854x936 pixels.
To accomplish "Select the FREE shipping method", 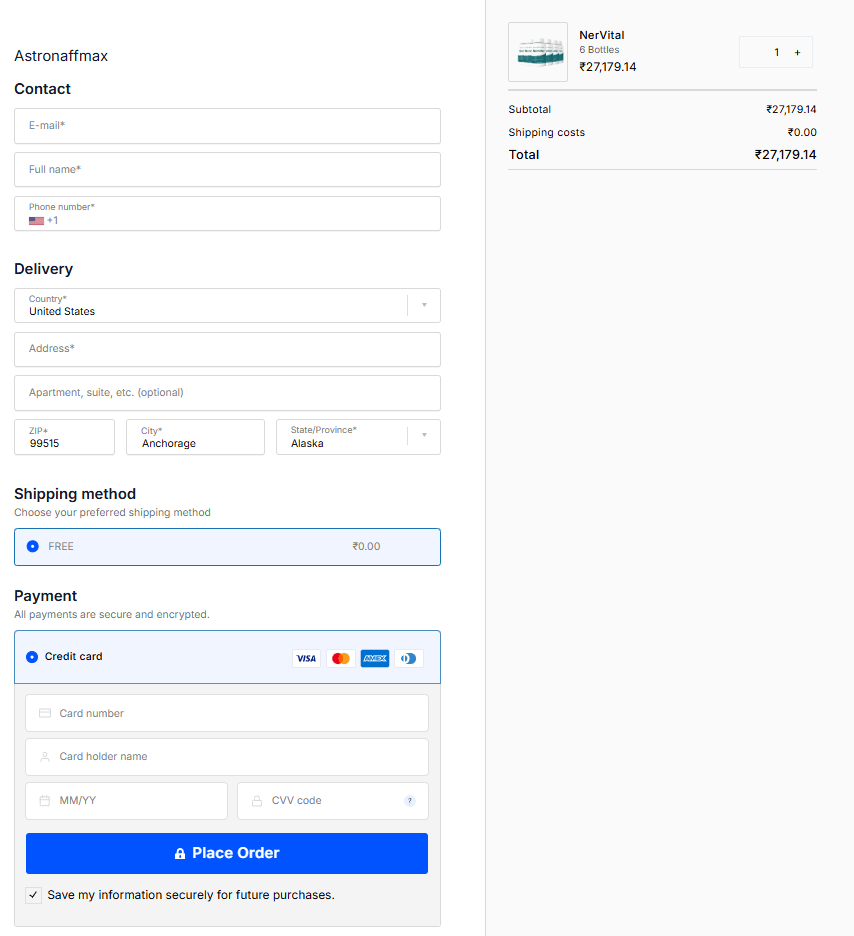I will [30, 546].
